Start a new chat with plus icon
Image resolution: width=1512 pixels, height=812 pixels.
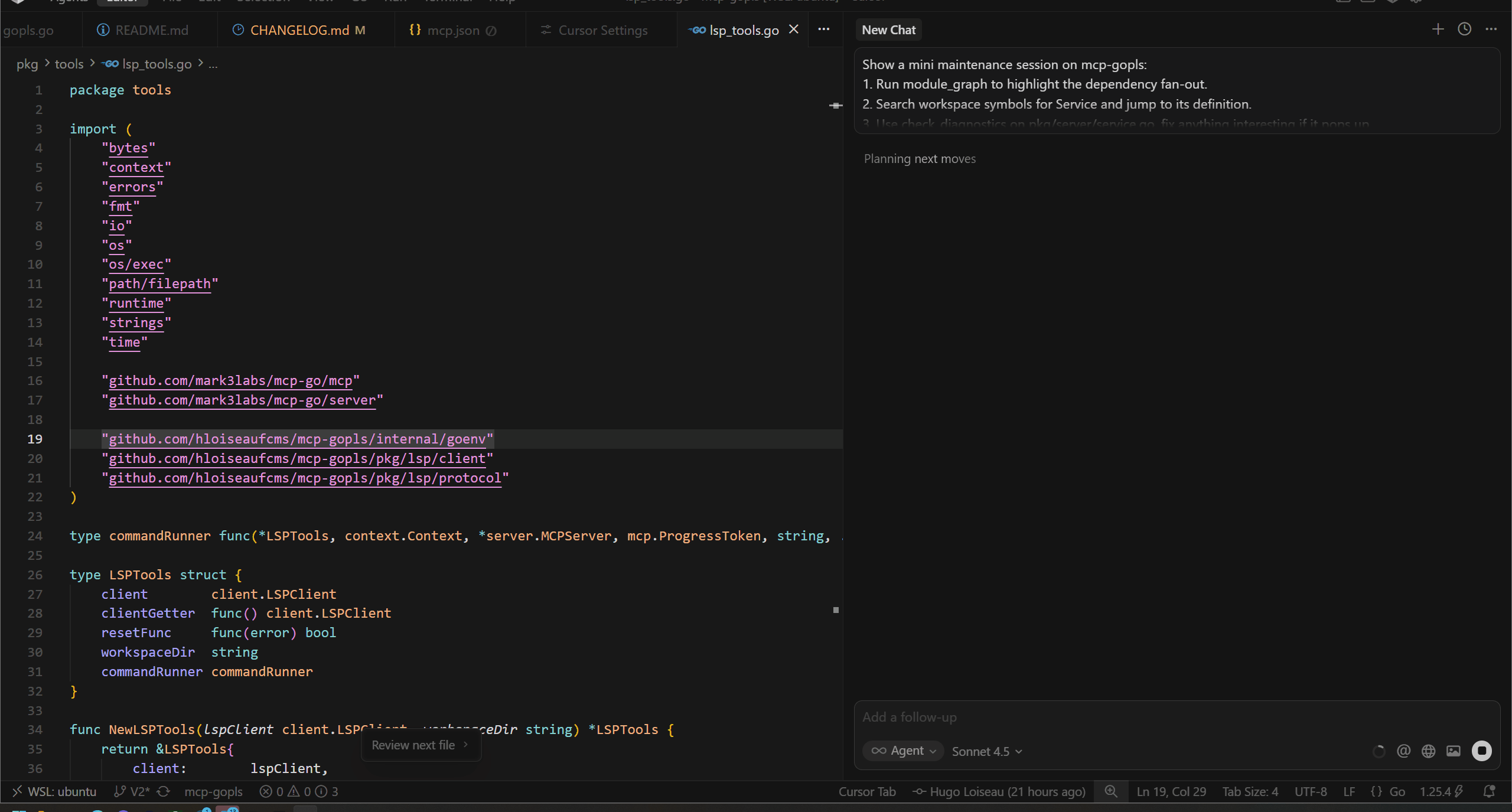click(x=1438, y=30)
